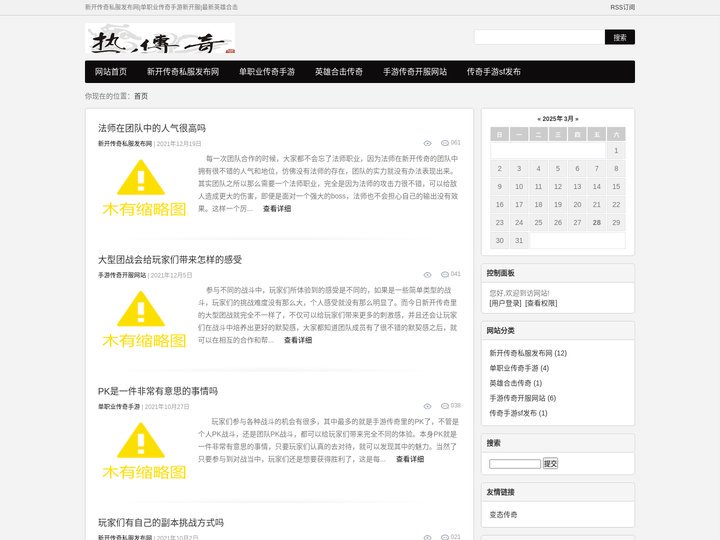Image resolution: width=720 pixels, height=540 pixels.
Task: Open 新开传奇私服发布网 navigation menu item
Action: coord(183,72)
